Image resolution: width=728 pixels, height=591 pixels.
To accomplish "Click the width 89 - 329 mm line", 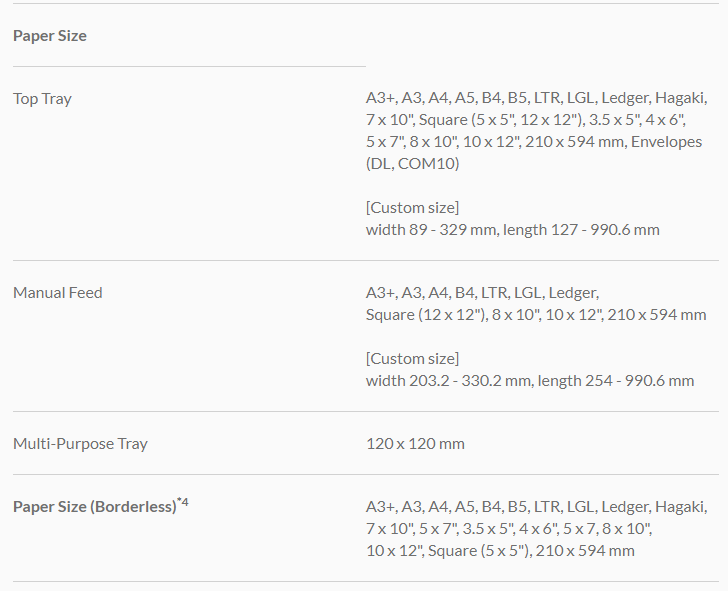I will click(512, 229).
